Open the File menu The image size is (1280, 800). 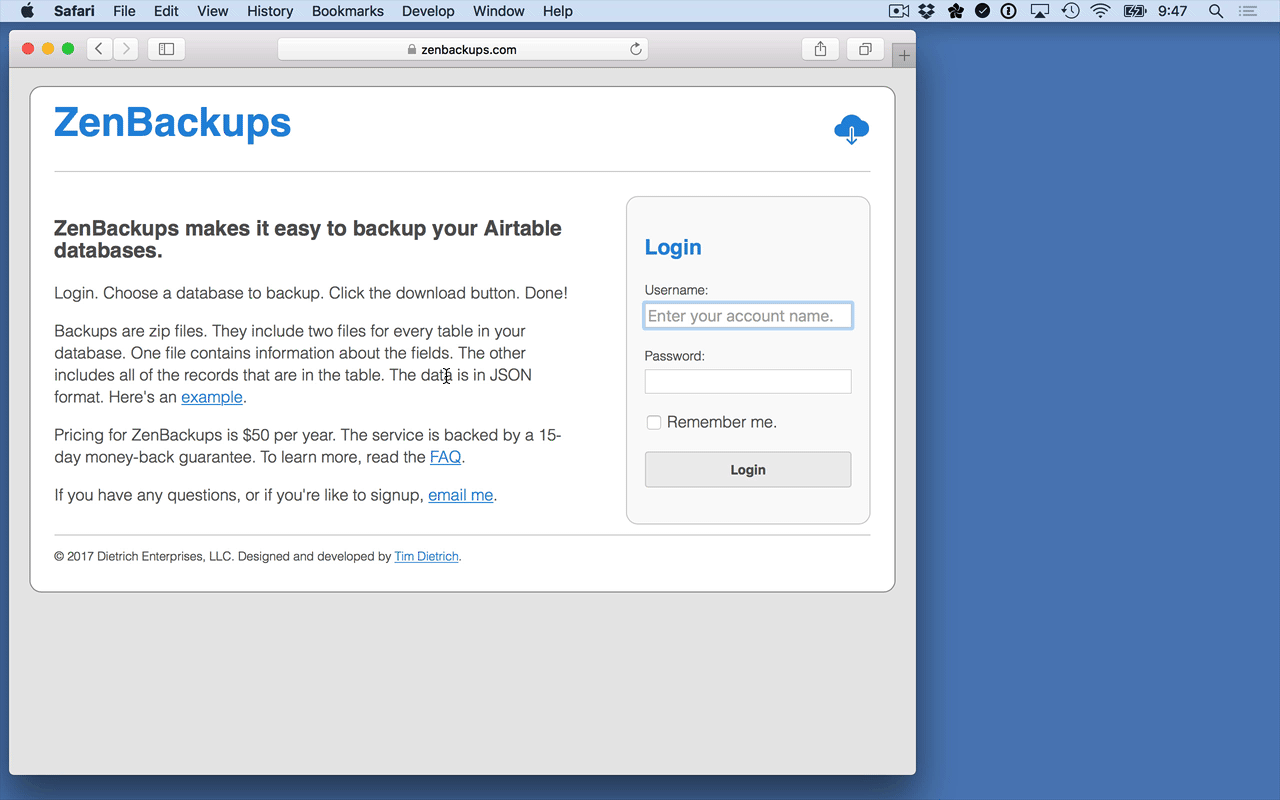124,11
